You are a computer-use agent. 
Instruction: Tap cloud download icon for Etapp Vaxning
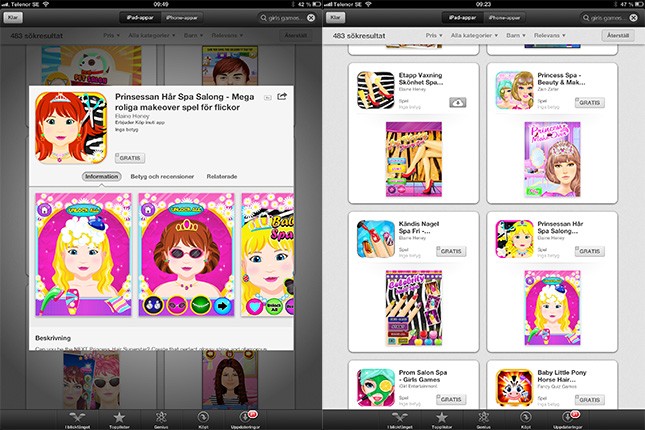point(457,102)
